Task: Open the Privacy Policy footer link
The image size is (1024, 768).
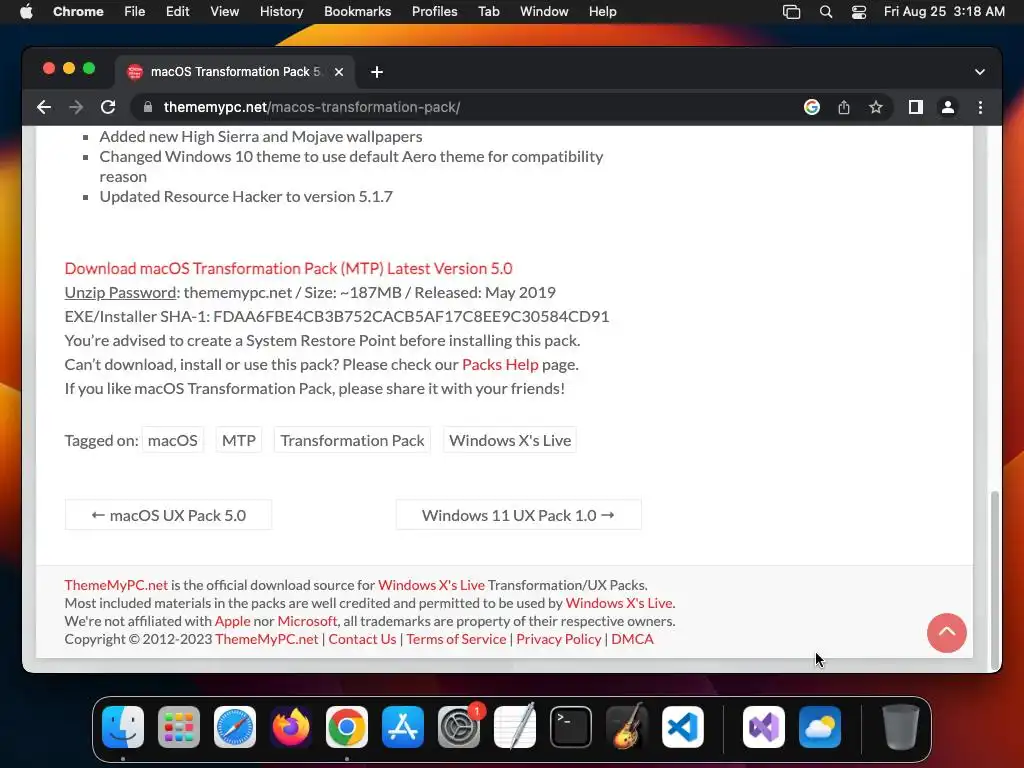Action: 559,639
